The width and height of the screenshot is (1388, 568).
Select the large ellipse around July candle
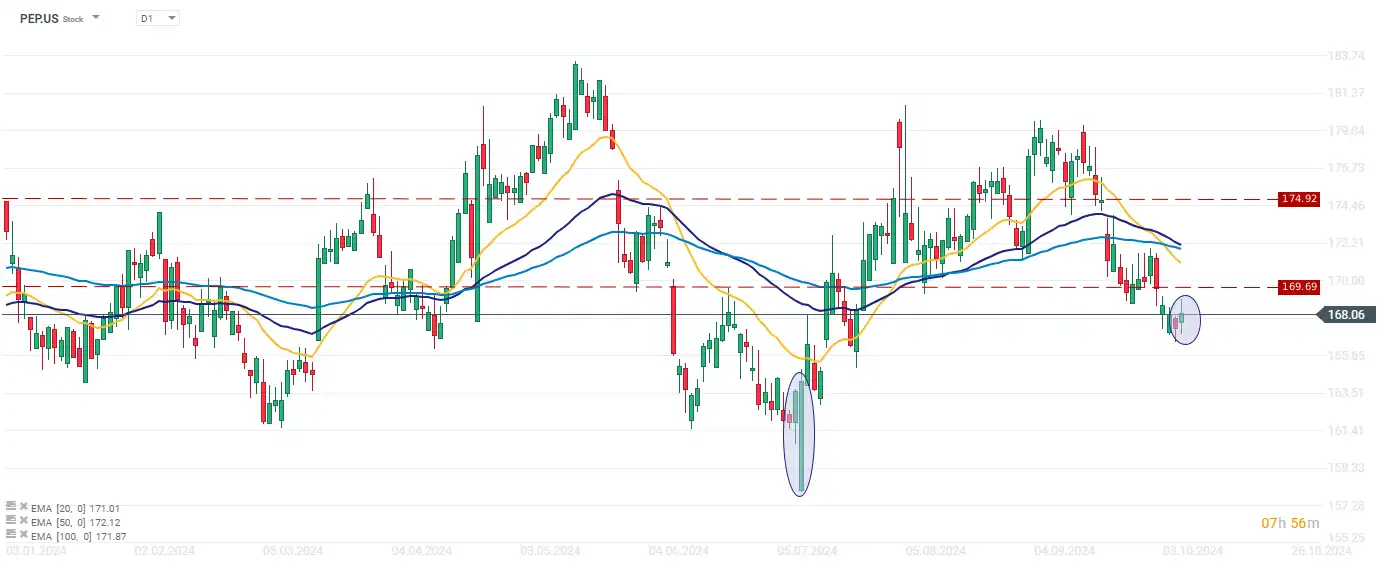(x=799, y=434)
